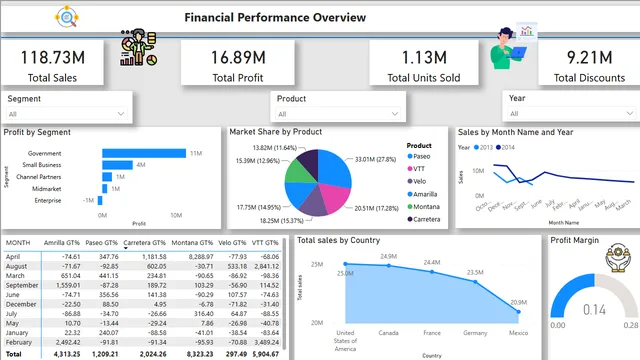
Task: Click the Mexico data point 20.9M
Action: coord(518,312)
